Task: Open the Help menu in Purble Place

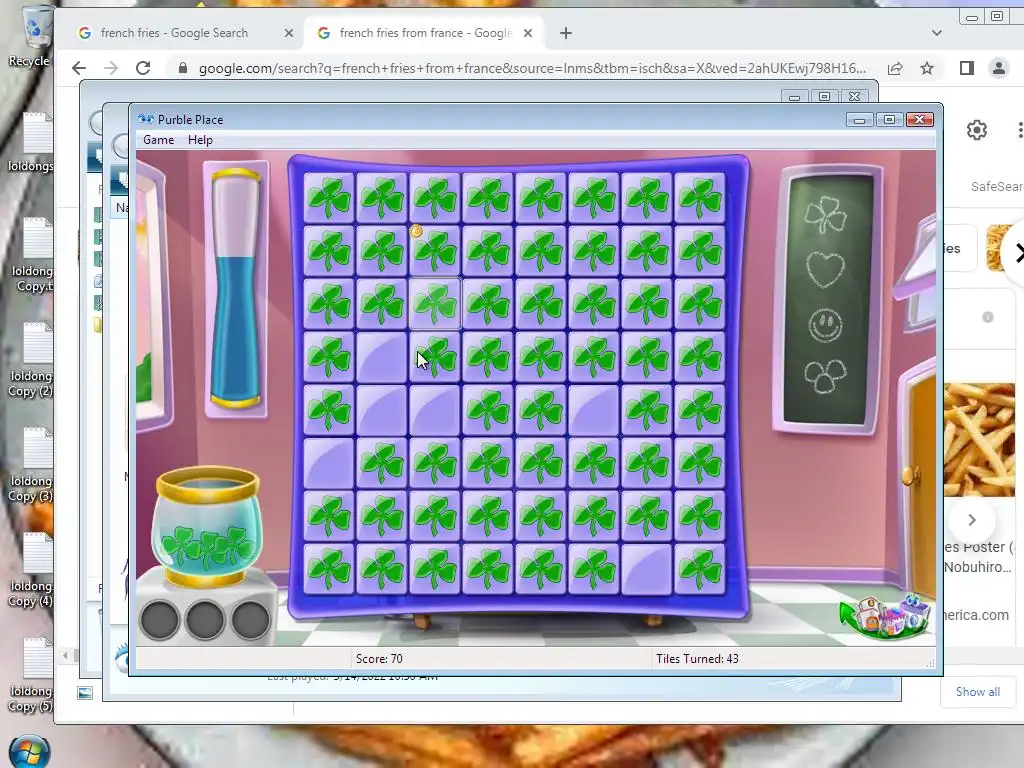Action: [x=200, y=140]
